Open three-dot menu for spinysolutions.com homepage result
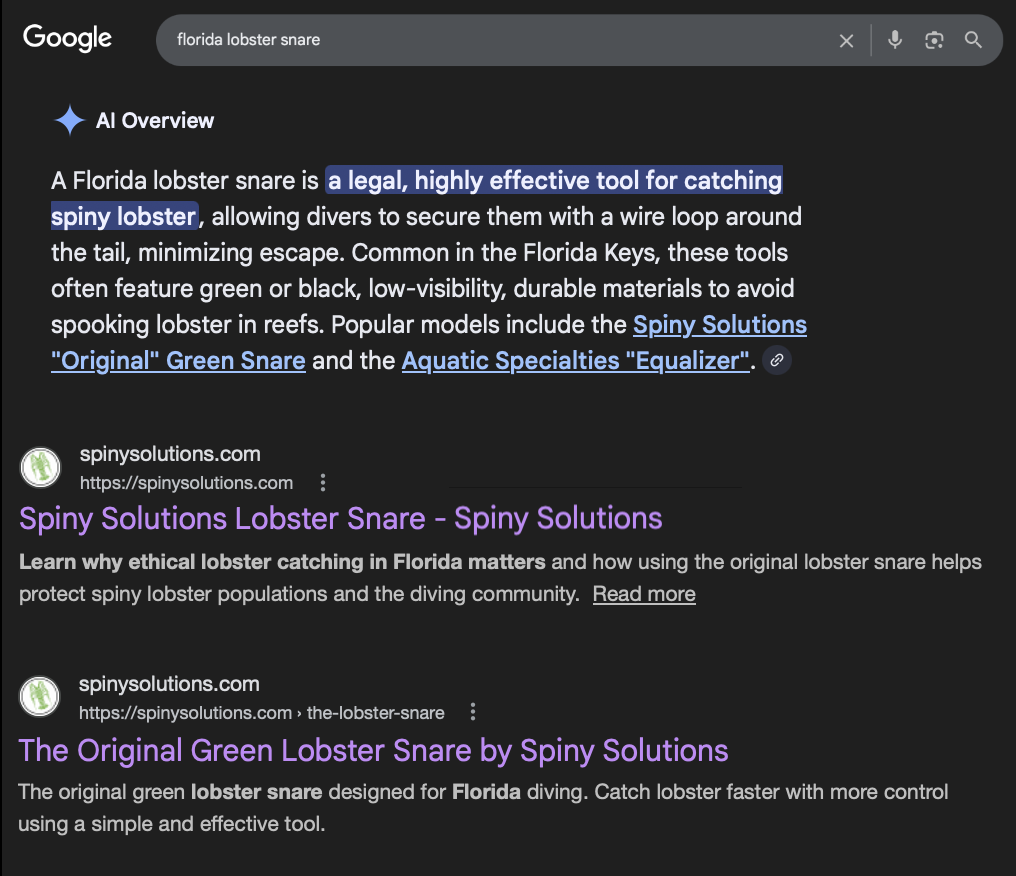The height and width of the screenshot is (876, 1016). (x=322, y=483)
